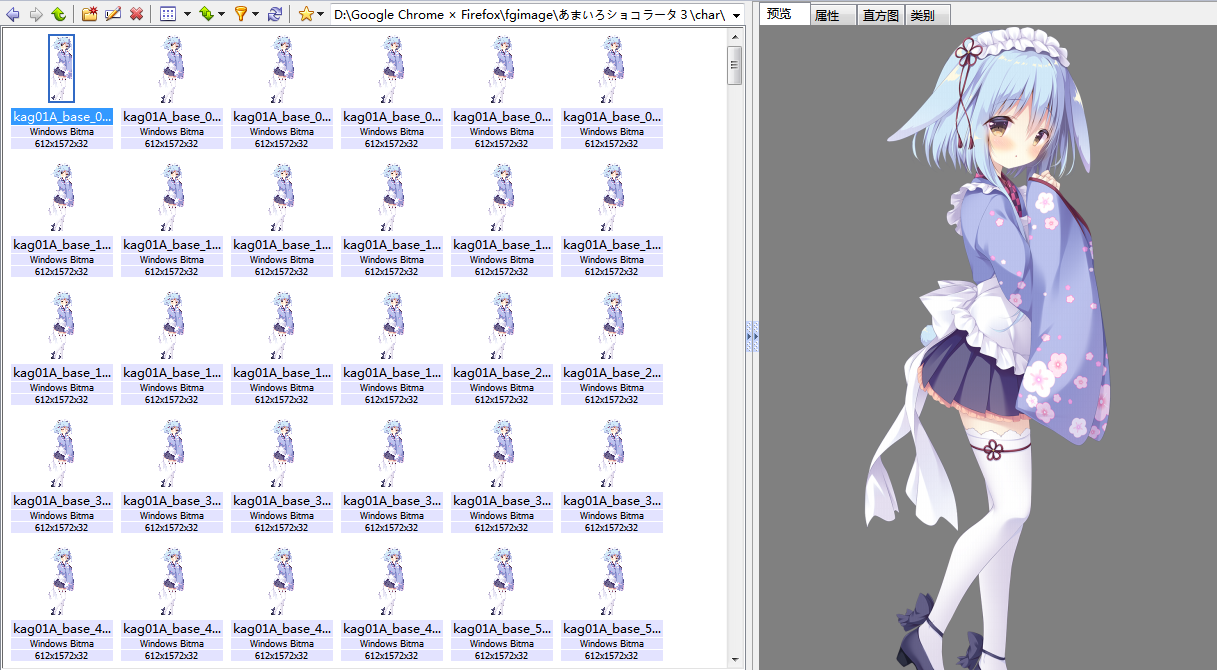Click the highlighted kag01A_base_0 file name
1217x670 pixels.
62,117
